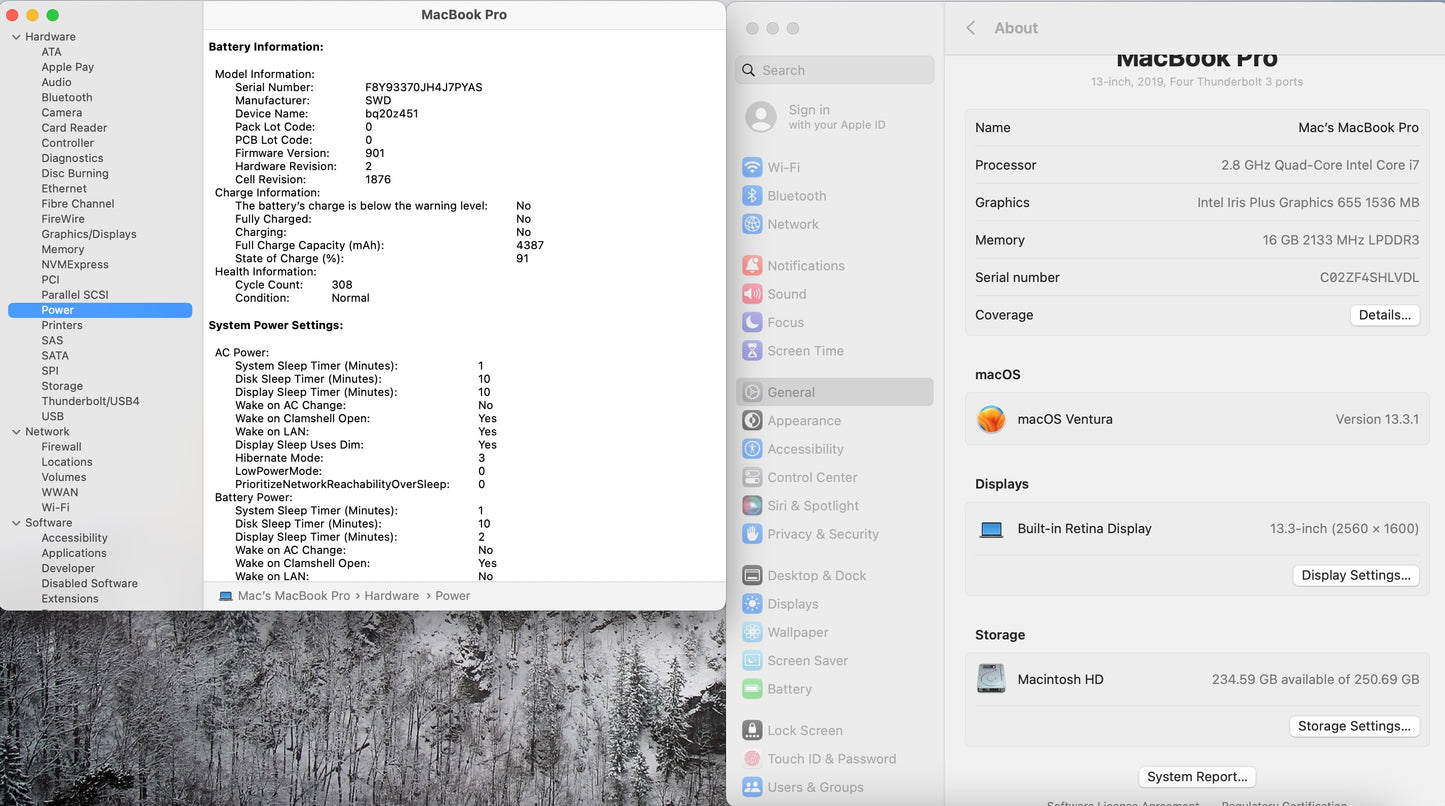Click the Storage Settings button
Image resolution: width=1445 pixels, height=806 pixels.
point(1355,726)
